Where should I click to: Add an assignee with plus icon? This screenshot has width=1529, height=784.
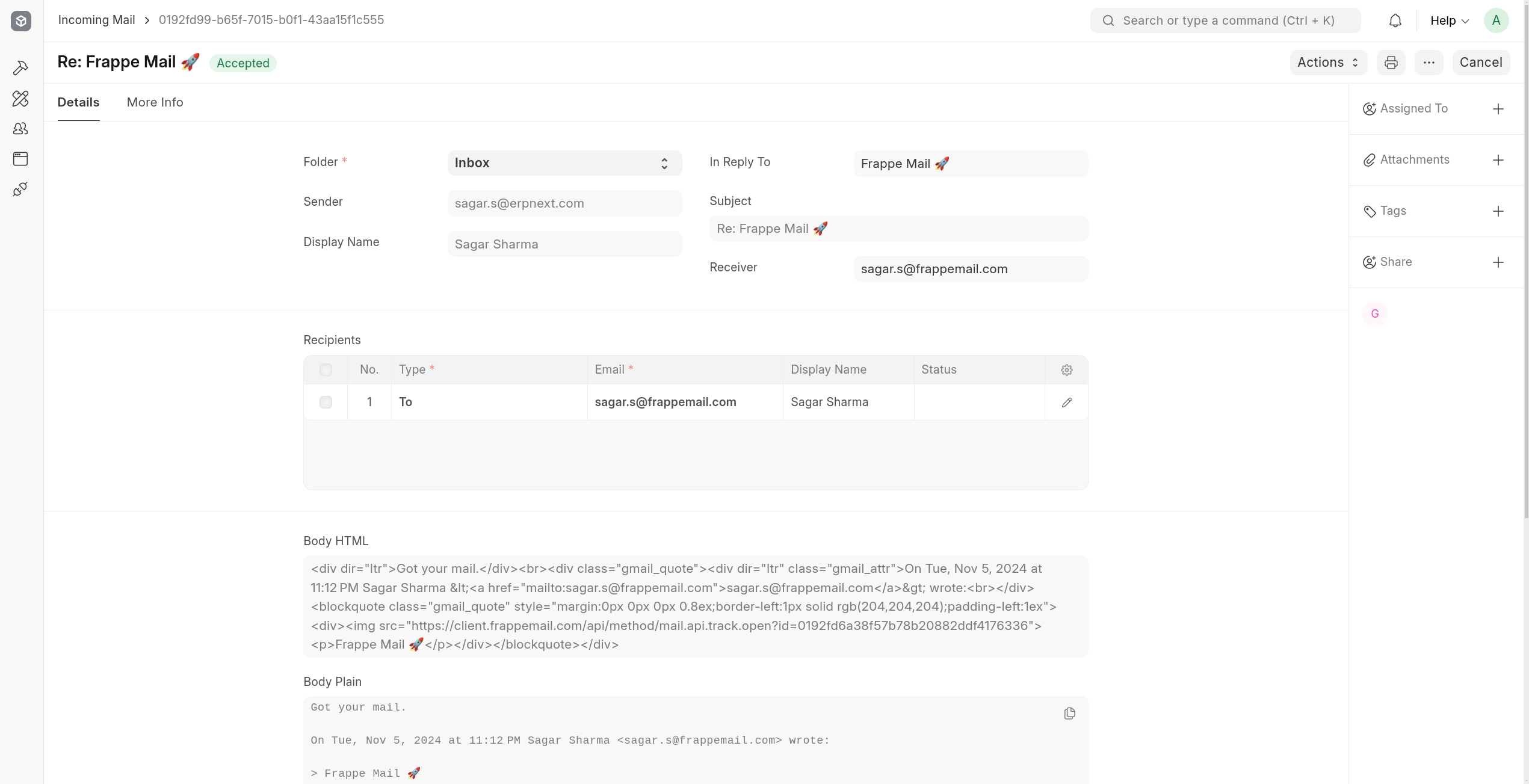(1498, 109)
